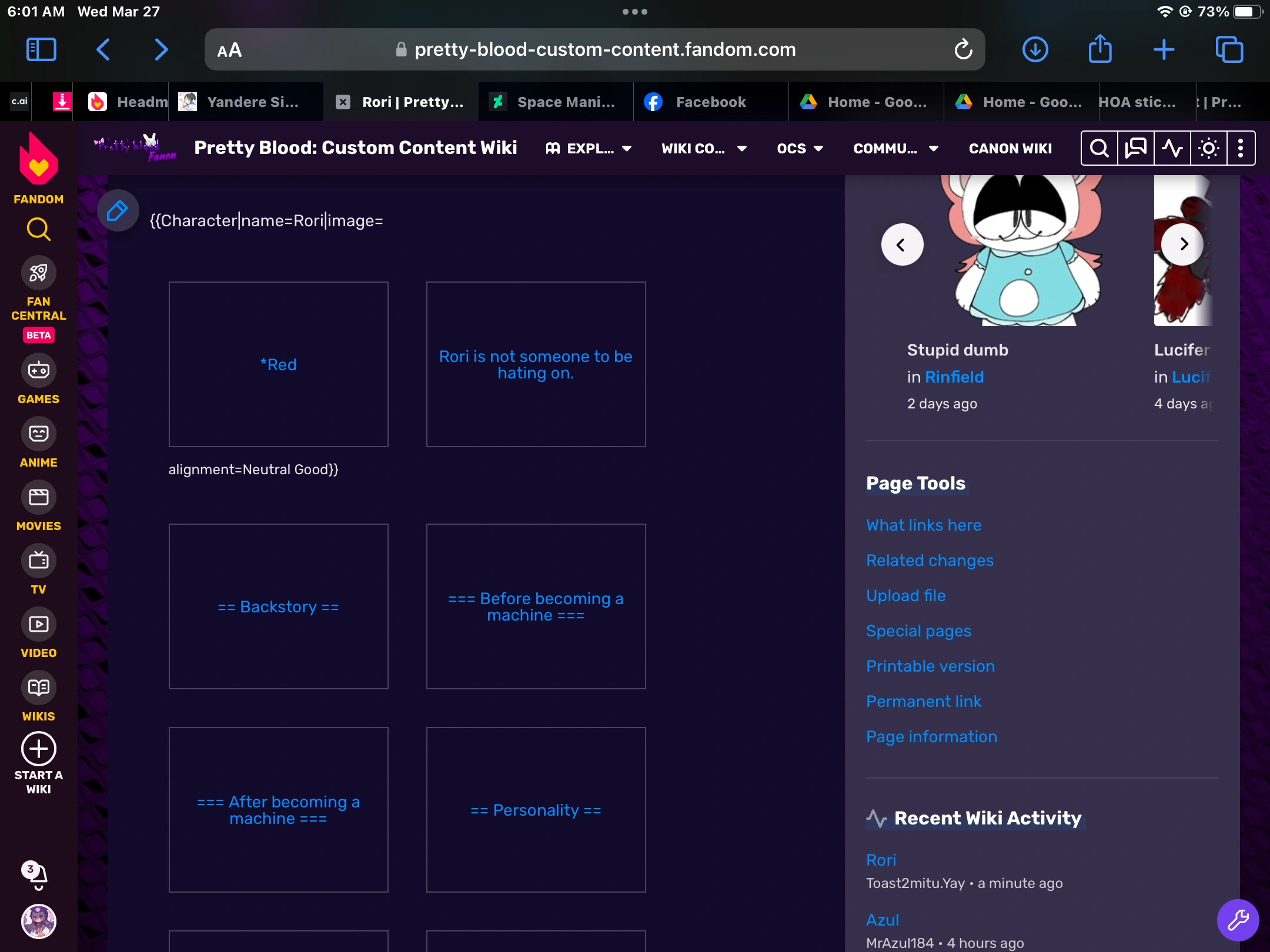Click the Games controller icon
The height and width of the screenshot is (952, 1270).
click(x=38, y=370)
